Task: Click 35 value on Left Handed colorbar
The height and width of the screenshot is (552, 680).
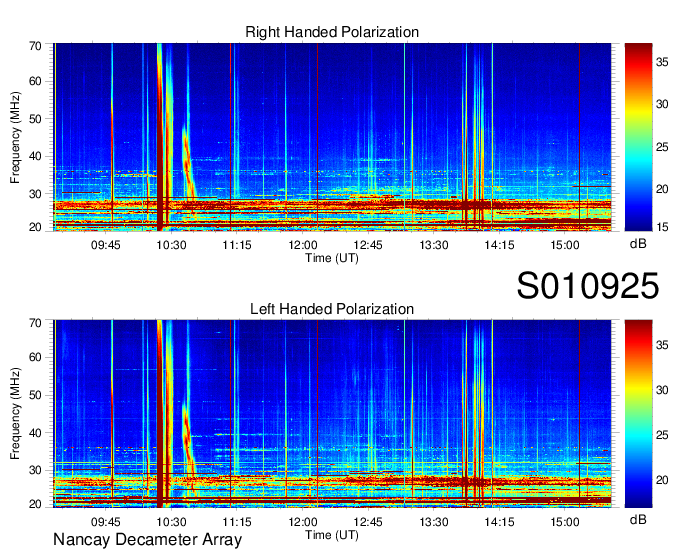Action: [662, 345]
